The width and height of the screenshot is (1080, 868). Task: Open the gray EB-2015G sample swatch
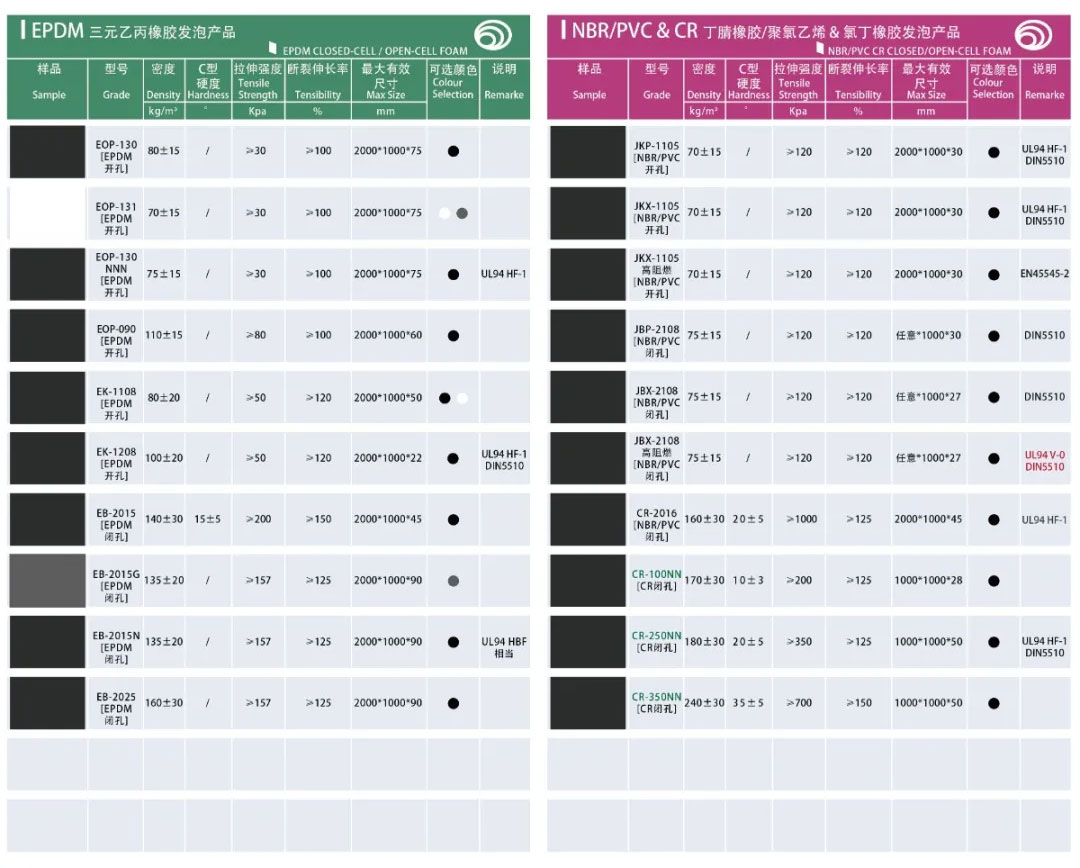pos(48,581)
